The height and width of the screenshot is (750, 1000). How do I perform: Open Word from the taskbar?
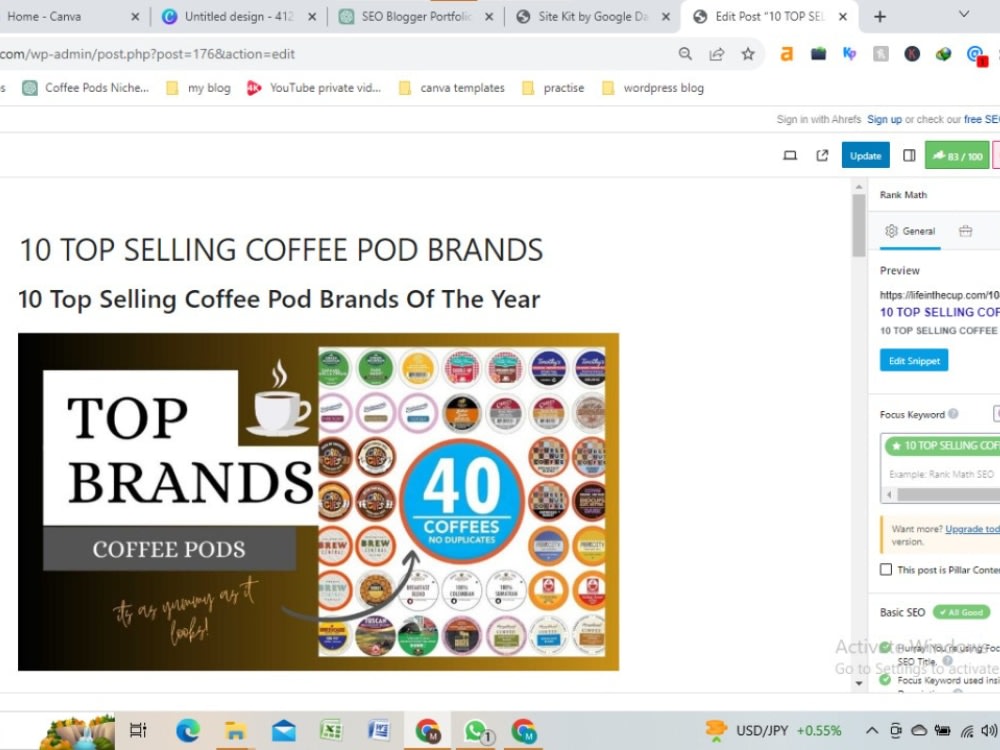pos(379,730)
